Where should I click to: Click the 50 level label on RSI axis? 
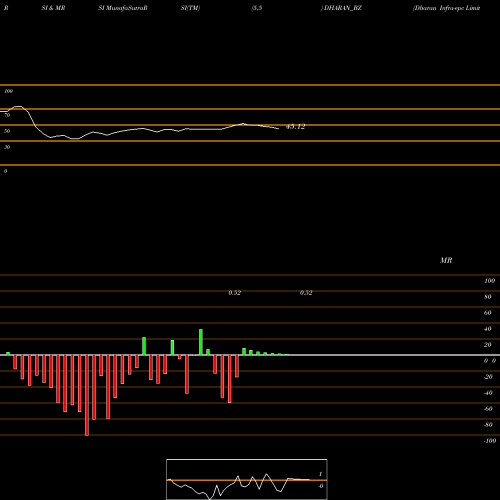click(7, 131)
